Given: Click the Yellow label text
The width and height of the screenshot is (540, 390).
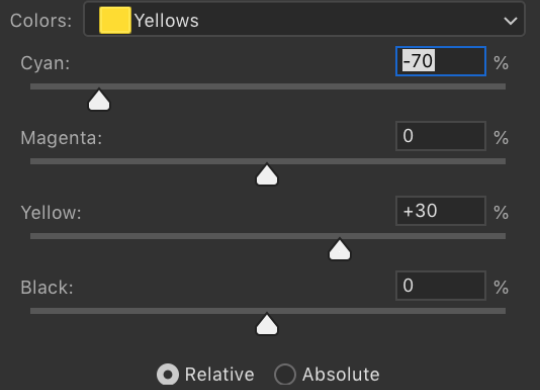Looking at the screenshot, I should 51,213.
